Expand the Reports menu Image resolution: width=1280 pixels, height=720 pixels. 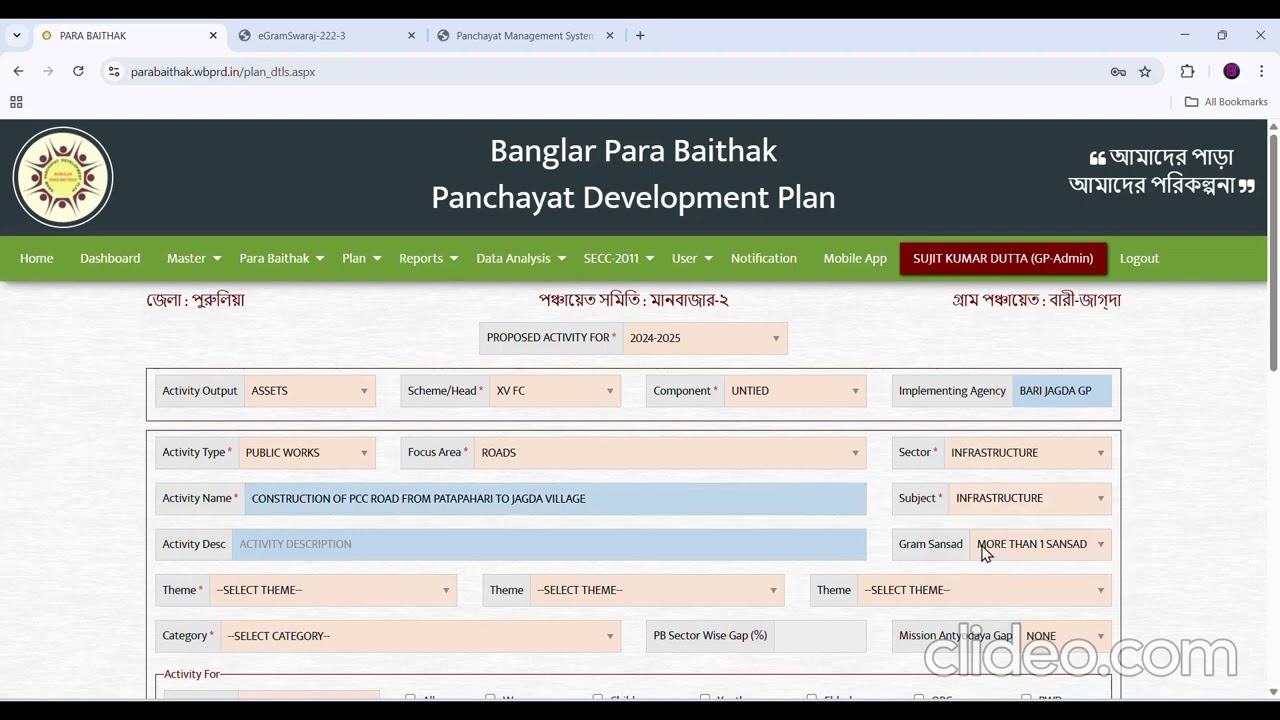click(x=428, y=258)
